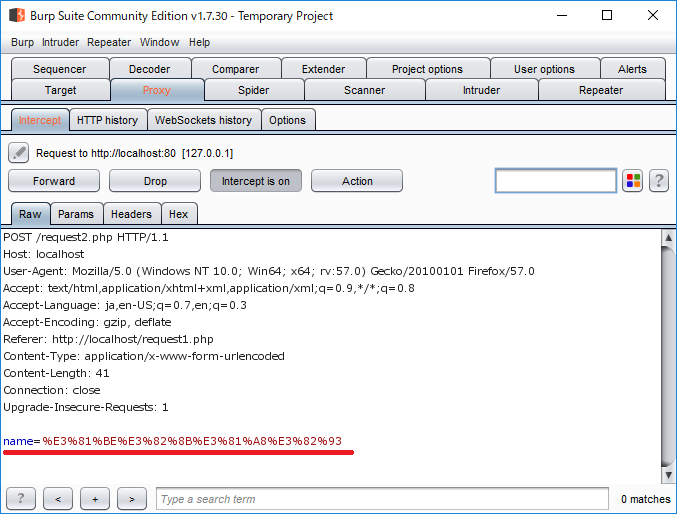
Task: Open the Action menu button
Action: click(357, 181)
